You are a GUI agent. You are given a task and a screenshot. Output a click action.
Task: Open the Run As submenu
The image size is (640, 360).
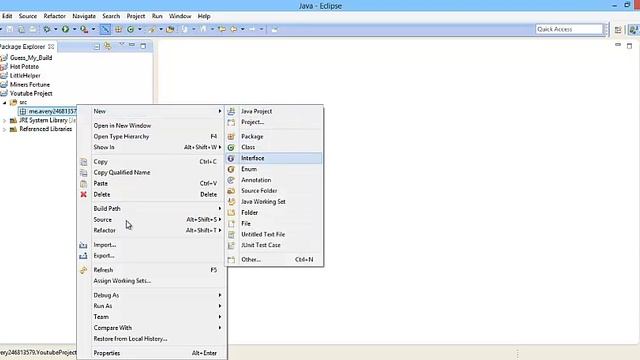click(x=152, y=306)
